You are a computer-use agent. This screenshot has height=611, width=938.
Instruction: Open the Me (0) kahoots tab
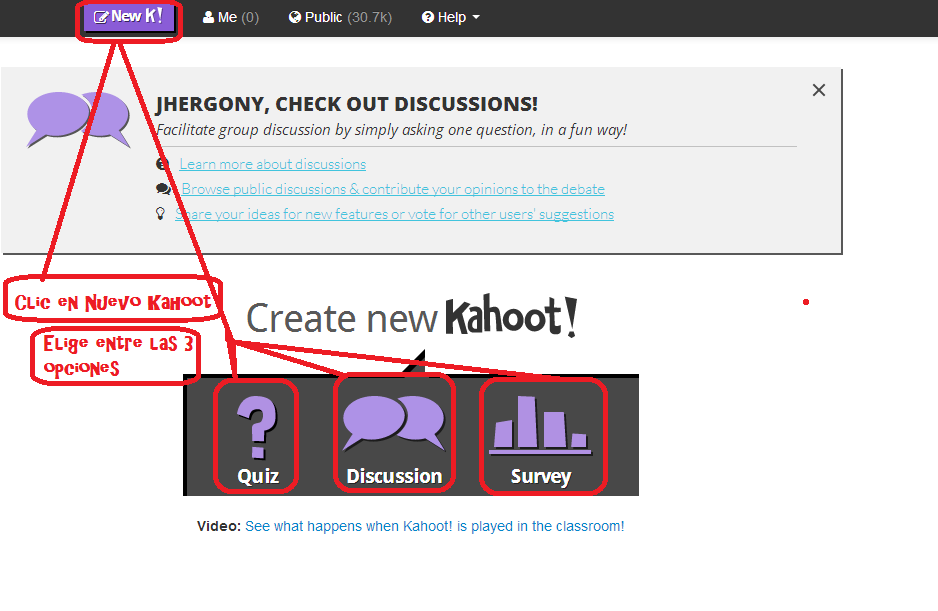coord(230,17)
